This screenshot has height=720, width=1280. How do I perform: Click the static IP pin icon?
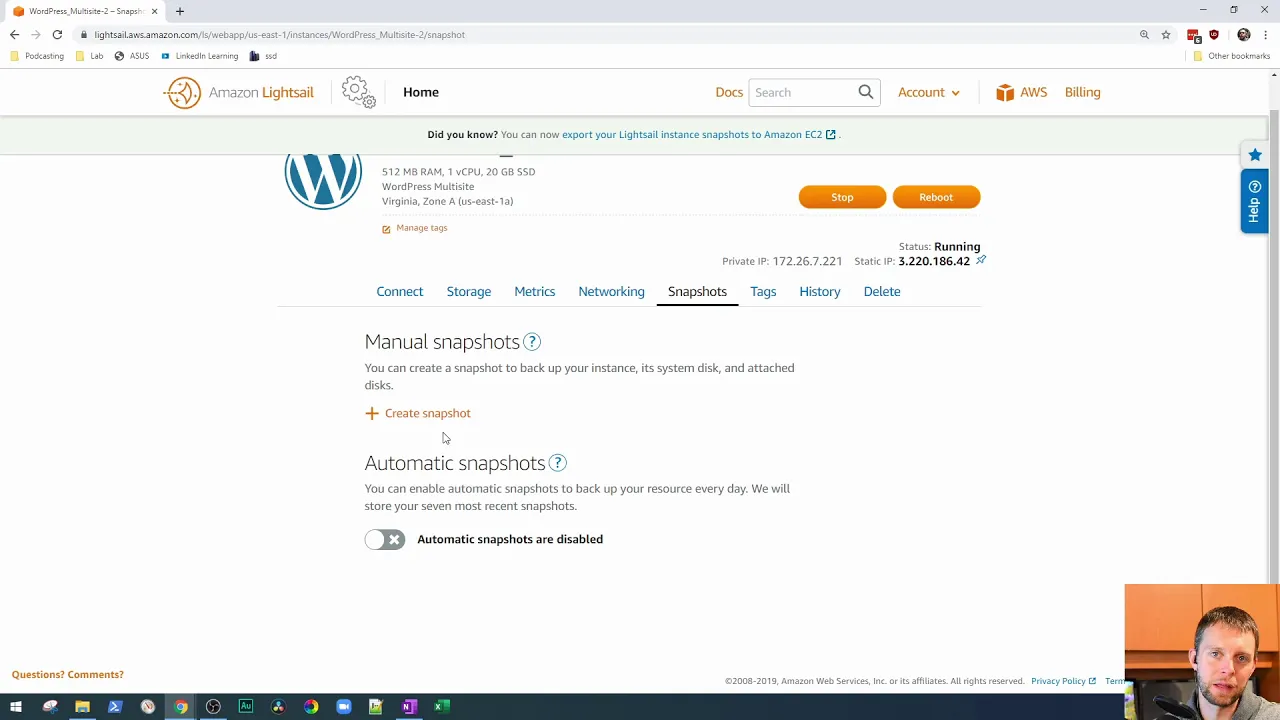tap(981, 260)
